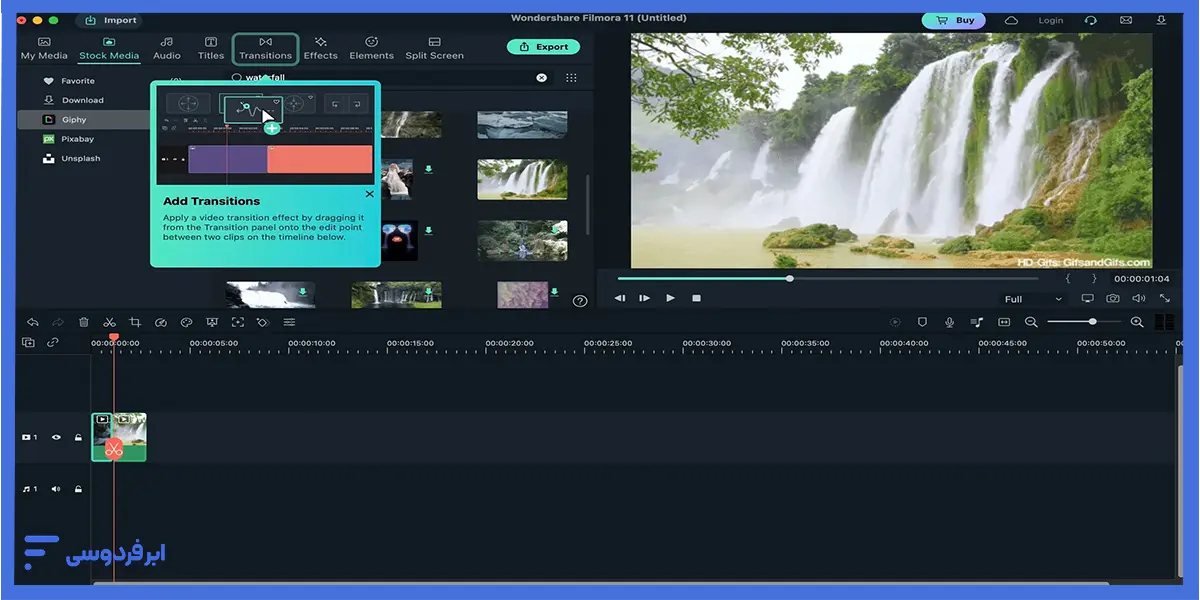
Task: Click the redo arrow icon
Action: pyautogui.click(x=58, y=322)
